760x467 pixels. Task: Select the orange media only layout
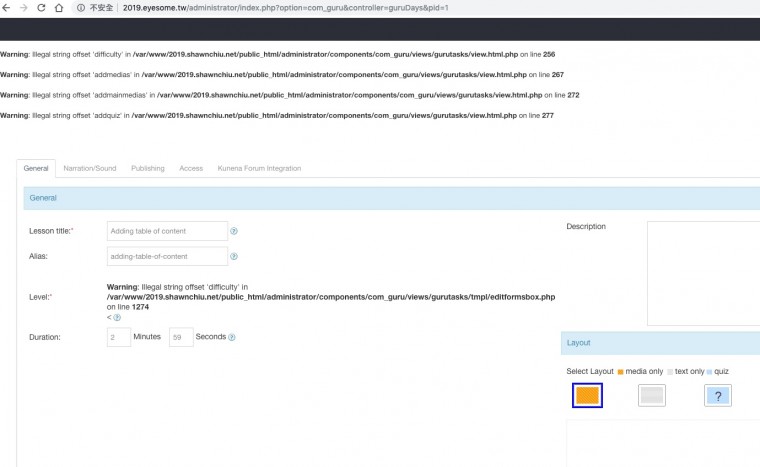tap(587, 395)
